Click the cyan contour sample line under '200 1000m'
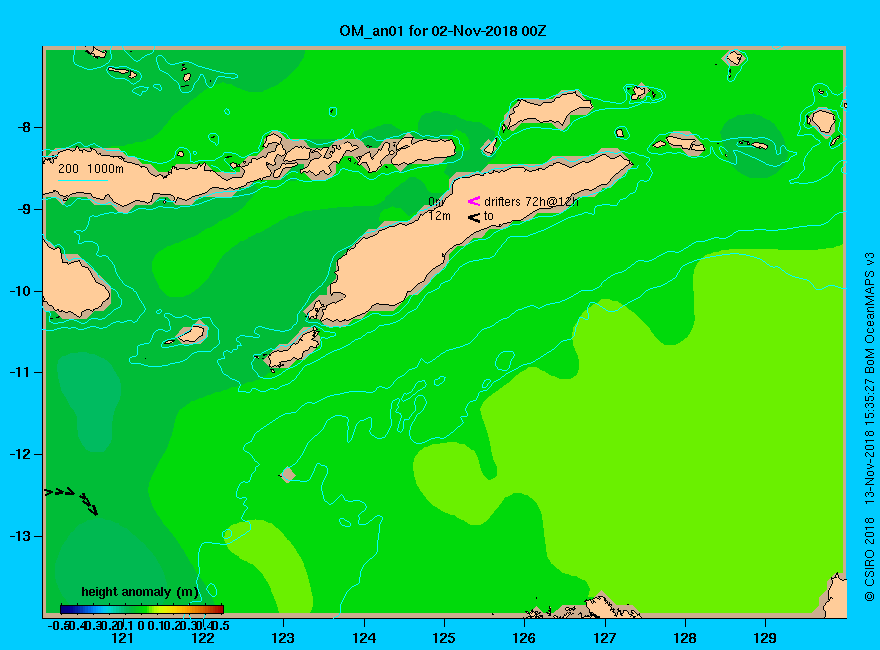 [x=83, y=180]
